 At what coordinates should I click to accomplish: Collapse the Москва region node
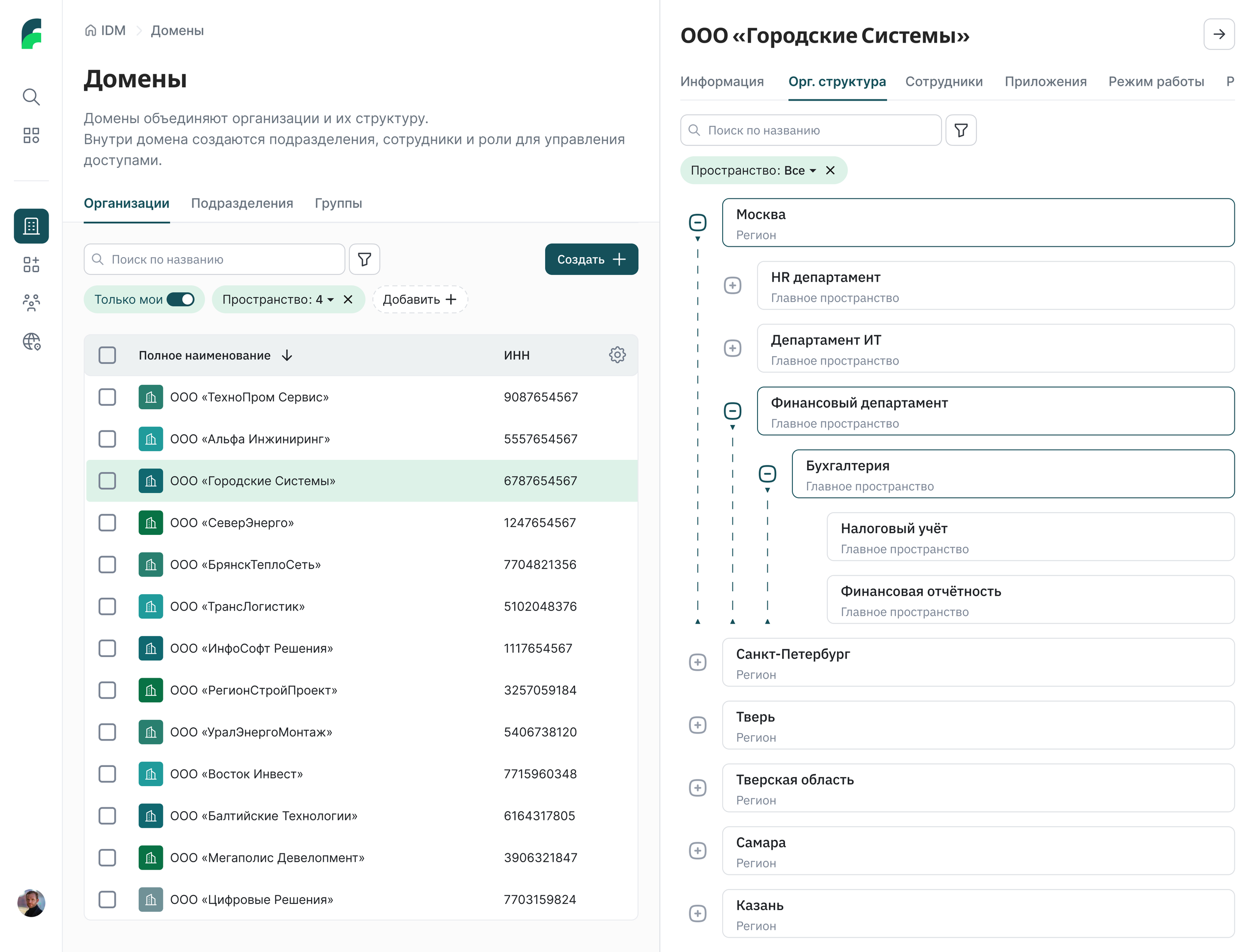[697, 223]
